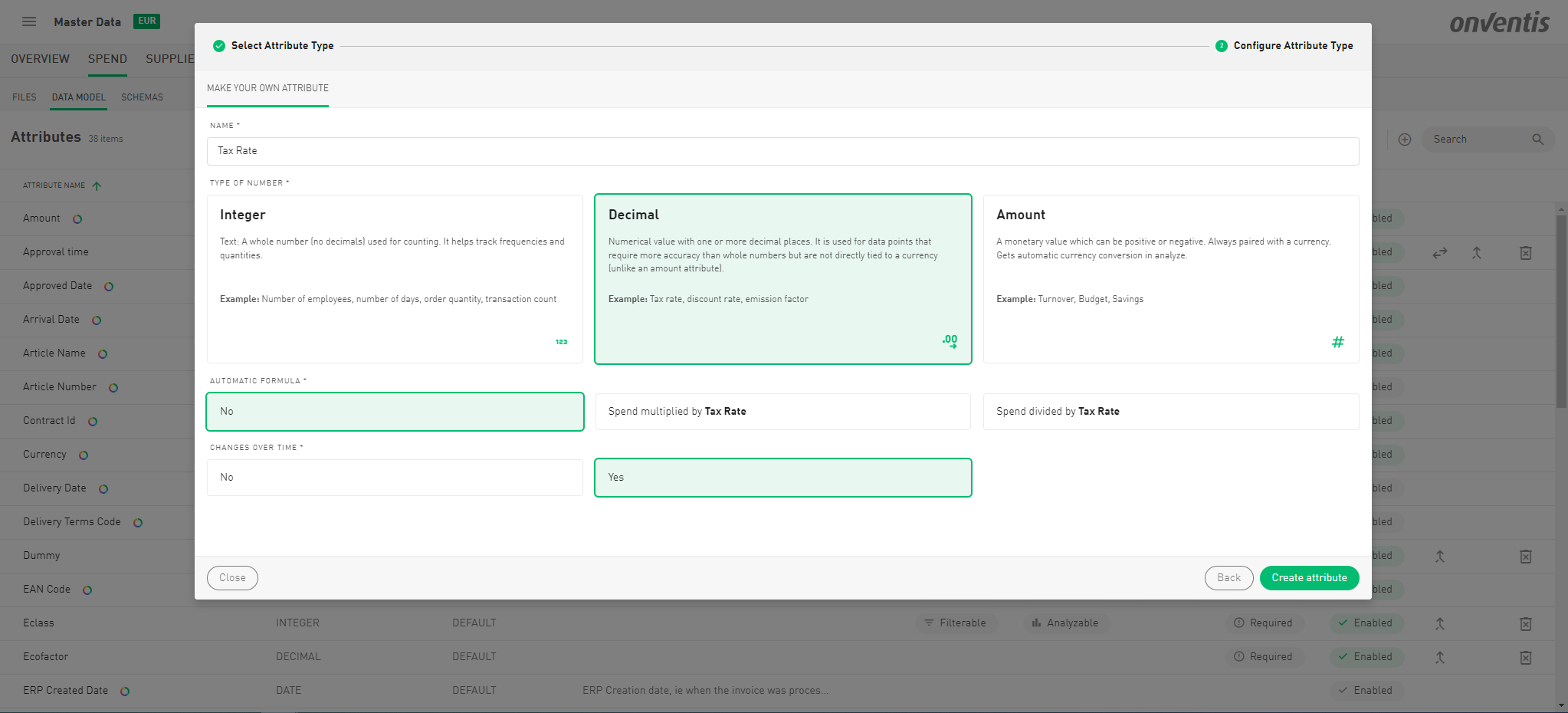Image resolution: width=1568 pixels, height=713 pixels.
Task: Set Changes Over Time to No
Action: (x=395, y=478)
